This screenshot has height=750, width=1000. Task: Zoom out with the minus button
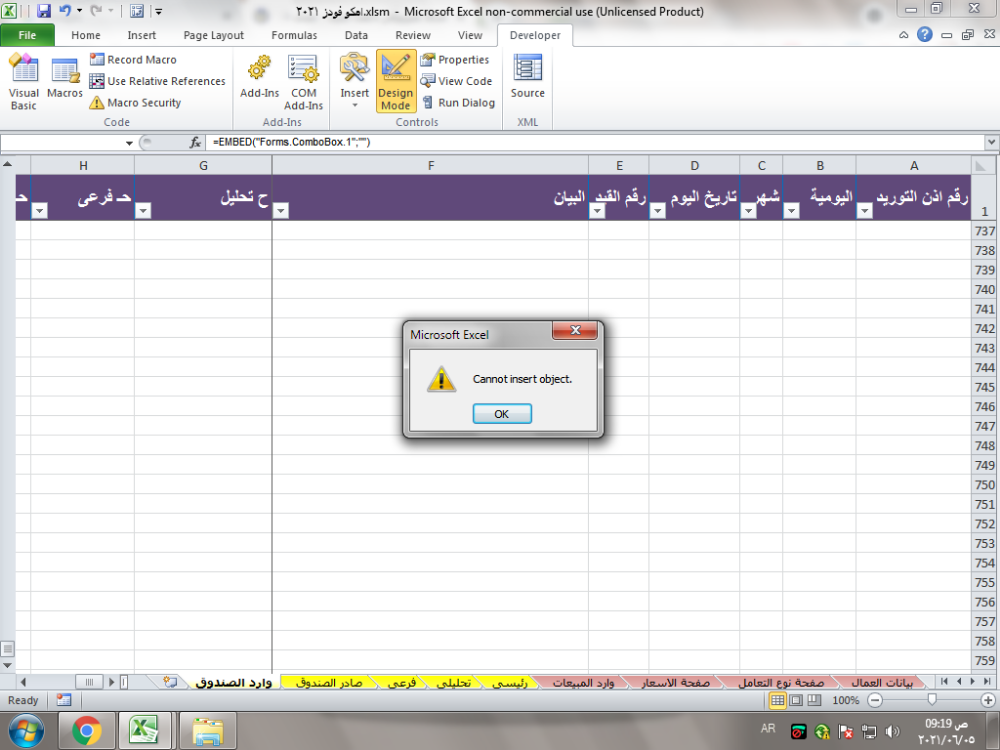point(876,700)
